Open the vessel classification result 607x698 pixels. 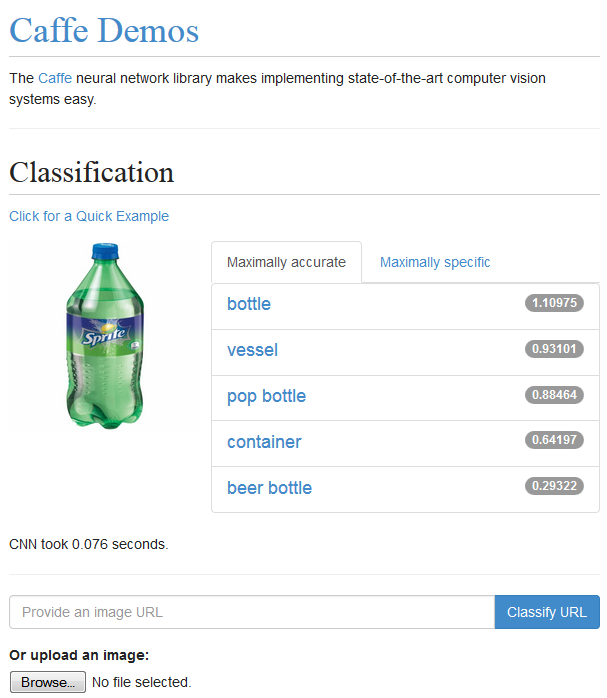252,350
